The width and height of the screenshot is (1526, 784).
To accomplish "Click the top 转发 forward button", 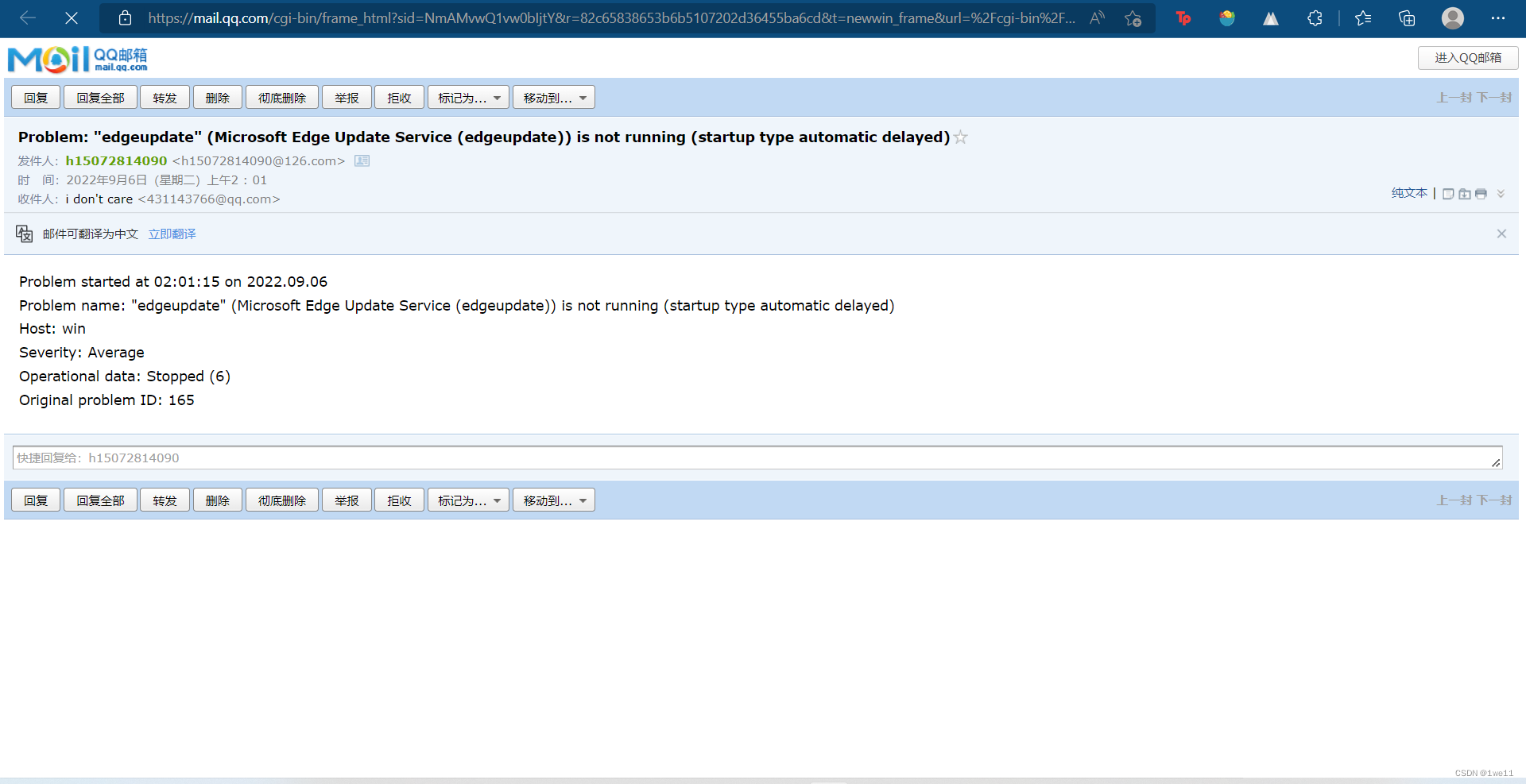I will 165,98.
